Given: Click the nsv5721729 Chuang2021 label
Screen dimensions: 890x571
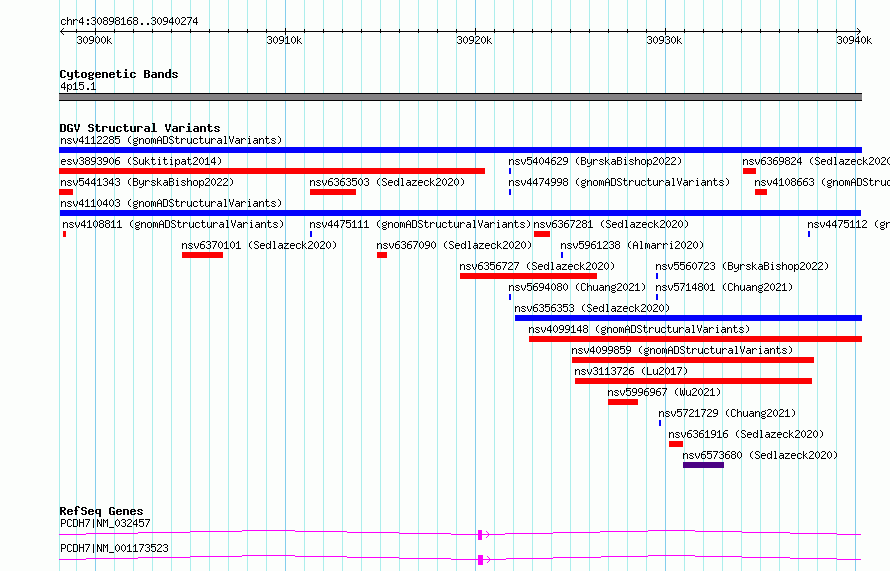Looking at the screenshot, I should coord(727,413).
